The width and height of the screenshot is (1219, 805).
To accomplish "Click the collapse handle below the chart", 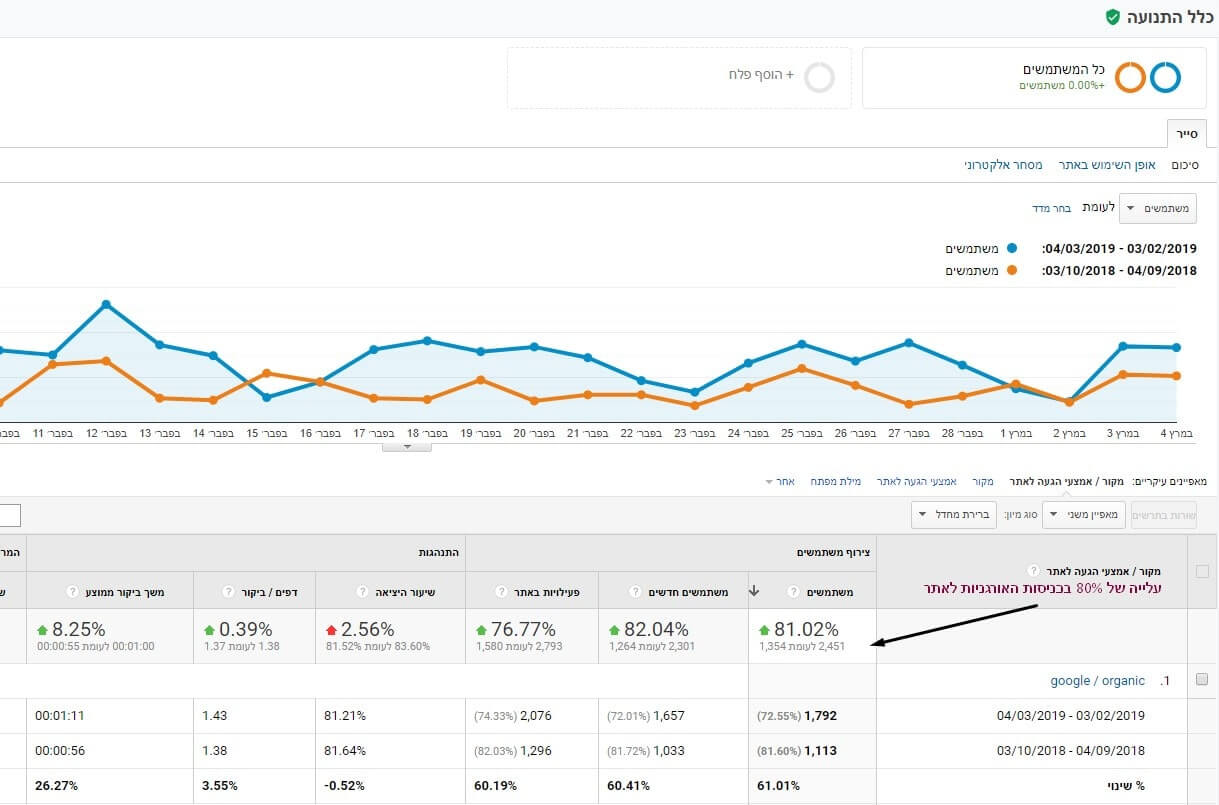I will coord(406,446).
